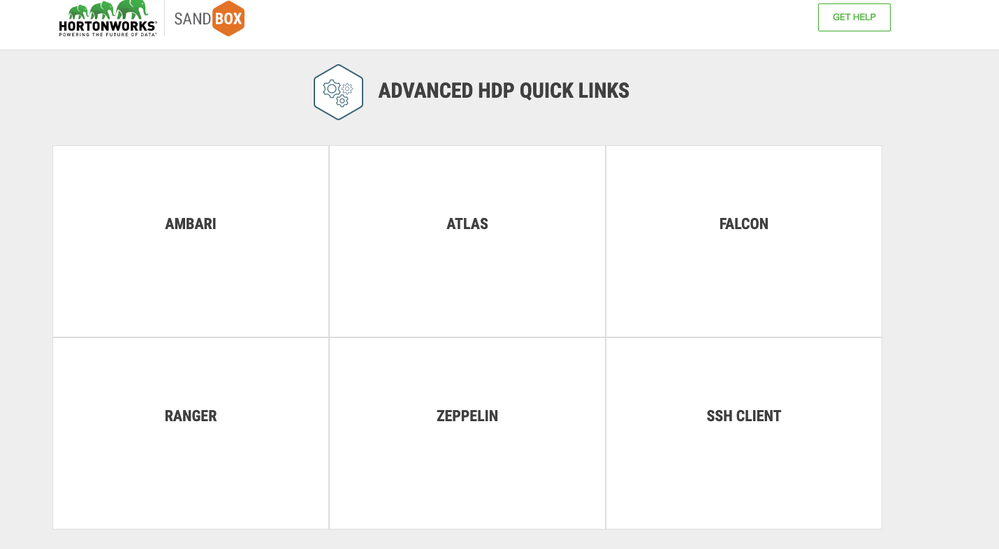The height and width of the screenshot is (549, 999).
Task: Click the ZEPPELIN label text
Action: 467,416
